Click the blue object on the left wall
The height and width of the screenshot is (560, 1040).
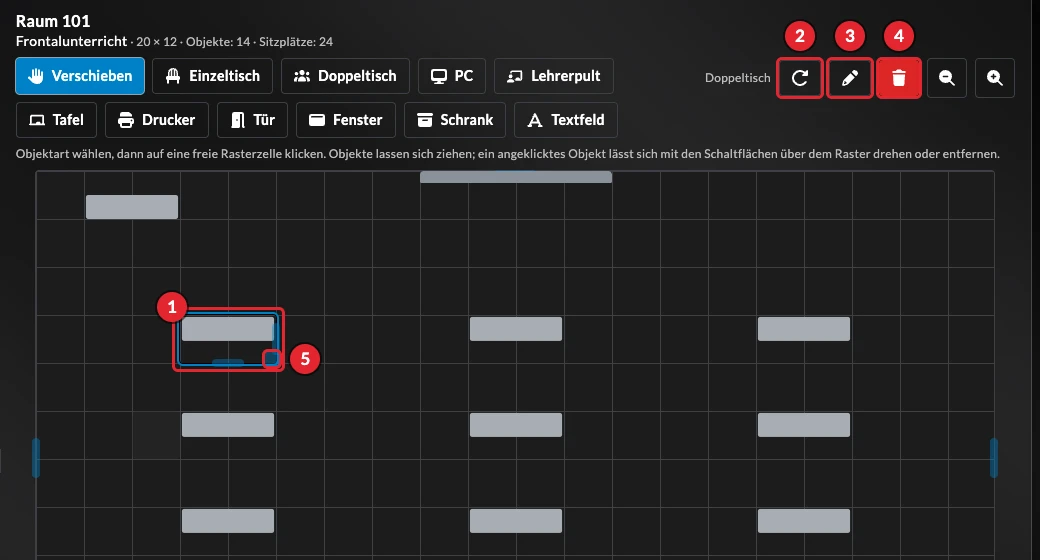pyautogui.click(x=36, y=458)
